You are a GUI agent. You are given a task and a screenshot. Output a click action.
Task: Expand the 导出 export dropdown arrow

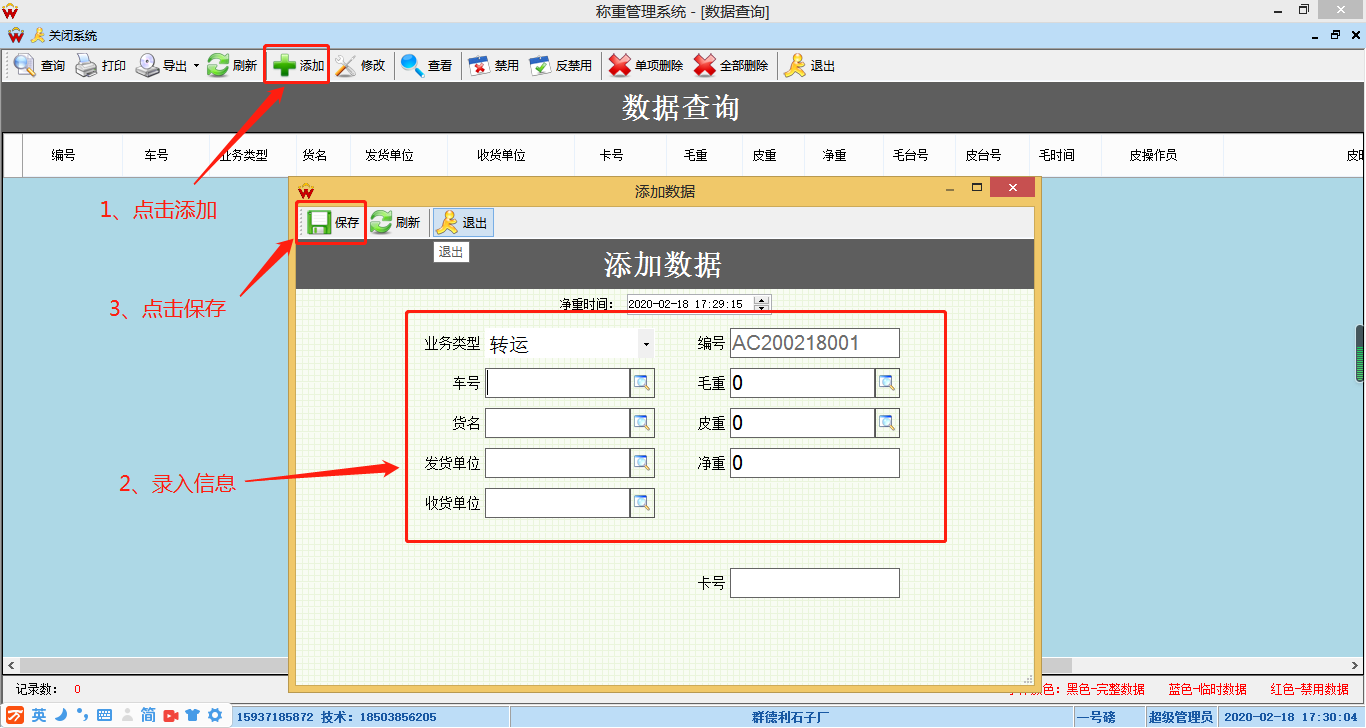click(196, 66)
